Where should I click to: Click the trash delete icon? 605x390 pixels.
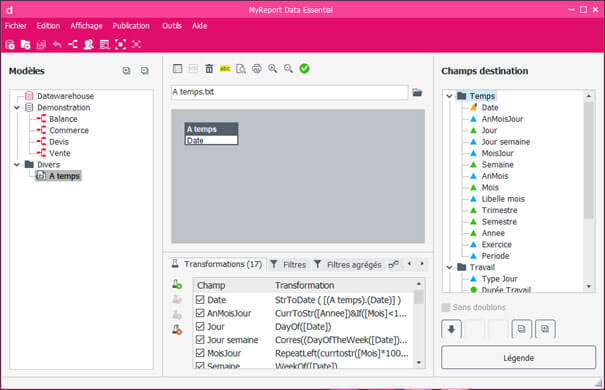coord(209,69)
